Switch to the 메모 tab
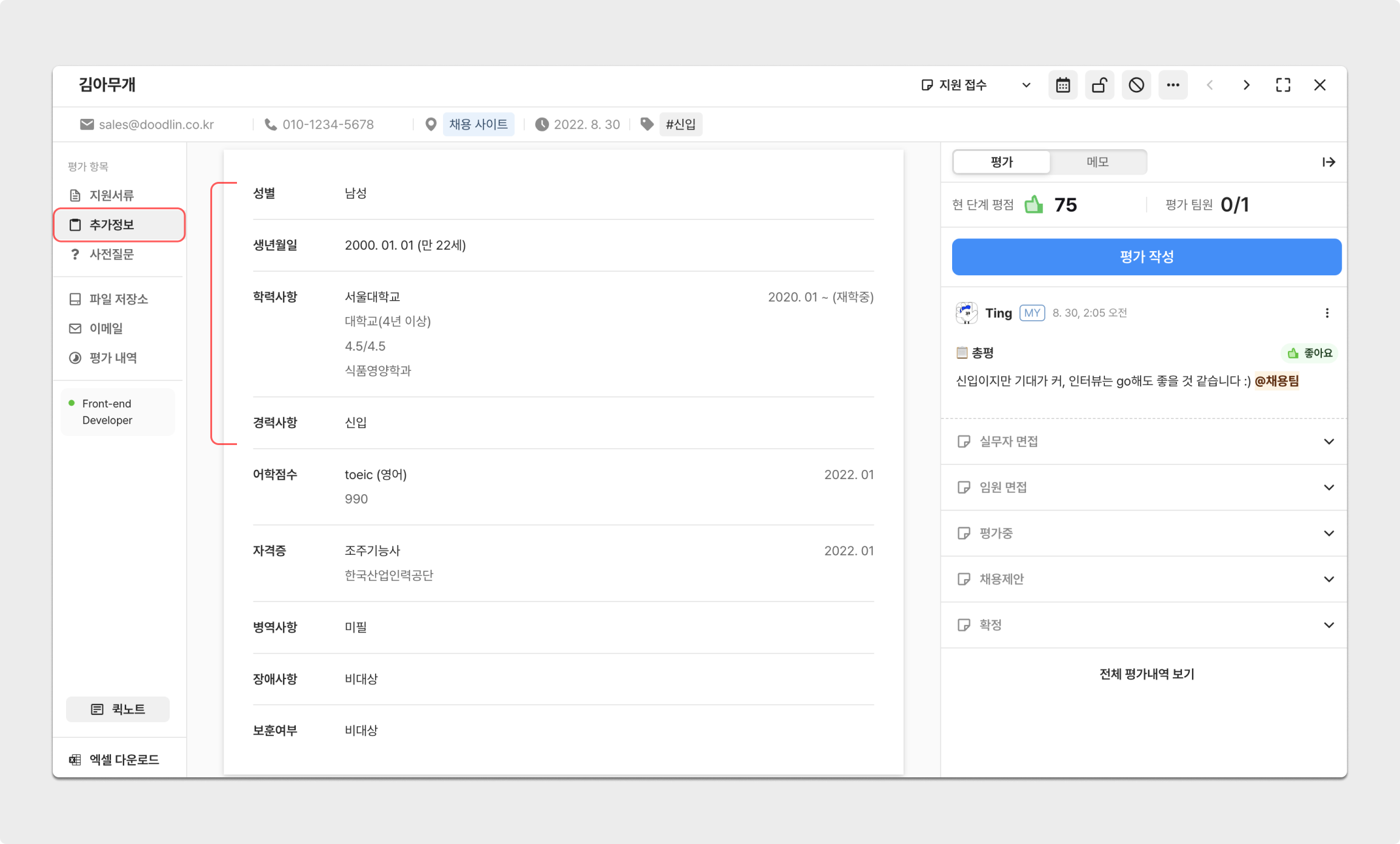The width and height of the screenshot is (1400, 844). [1097, 162]
